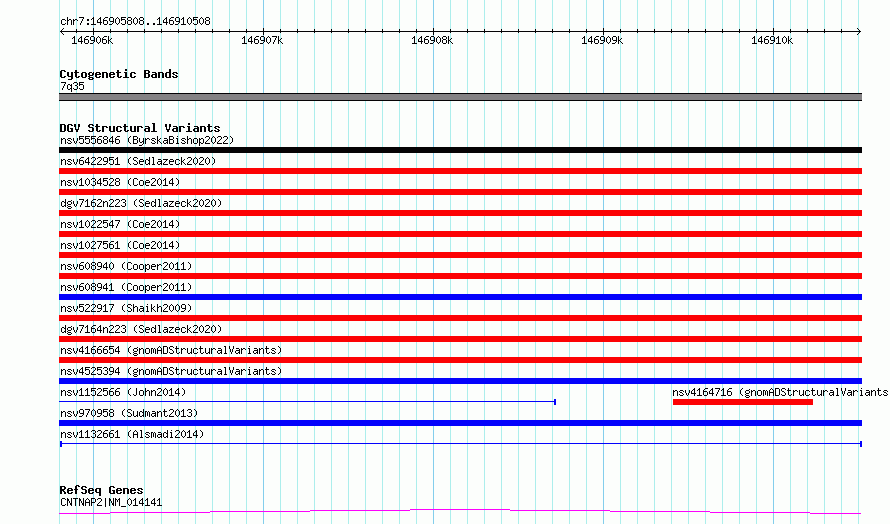
Task: Click CNTNAP2|NM_014141 gene label
Action: tap(111, 502)
